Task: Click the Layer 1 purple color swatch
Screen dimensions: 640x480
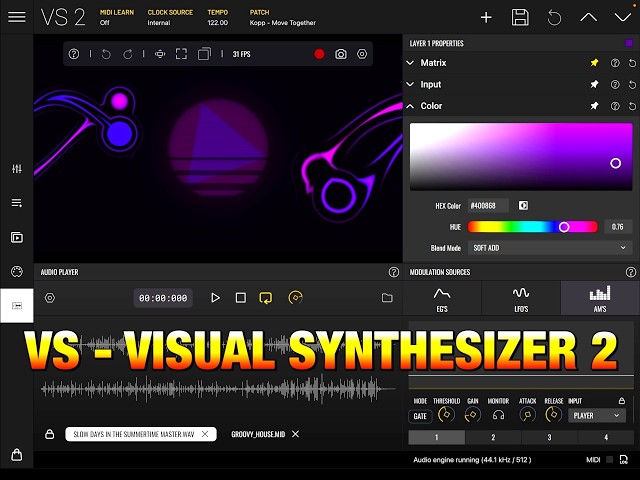Action: tap(629, 43)
